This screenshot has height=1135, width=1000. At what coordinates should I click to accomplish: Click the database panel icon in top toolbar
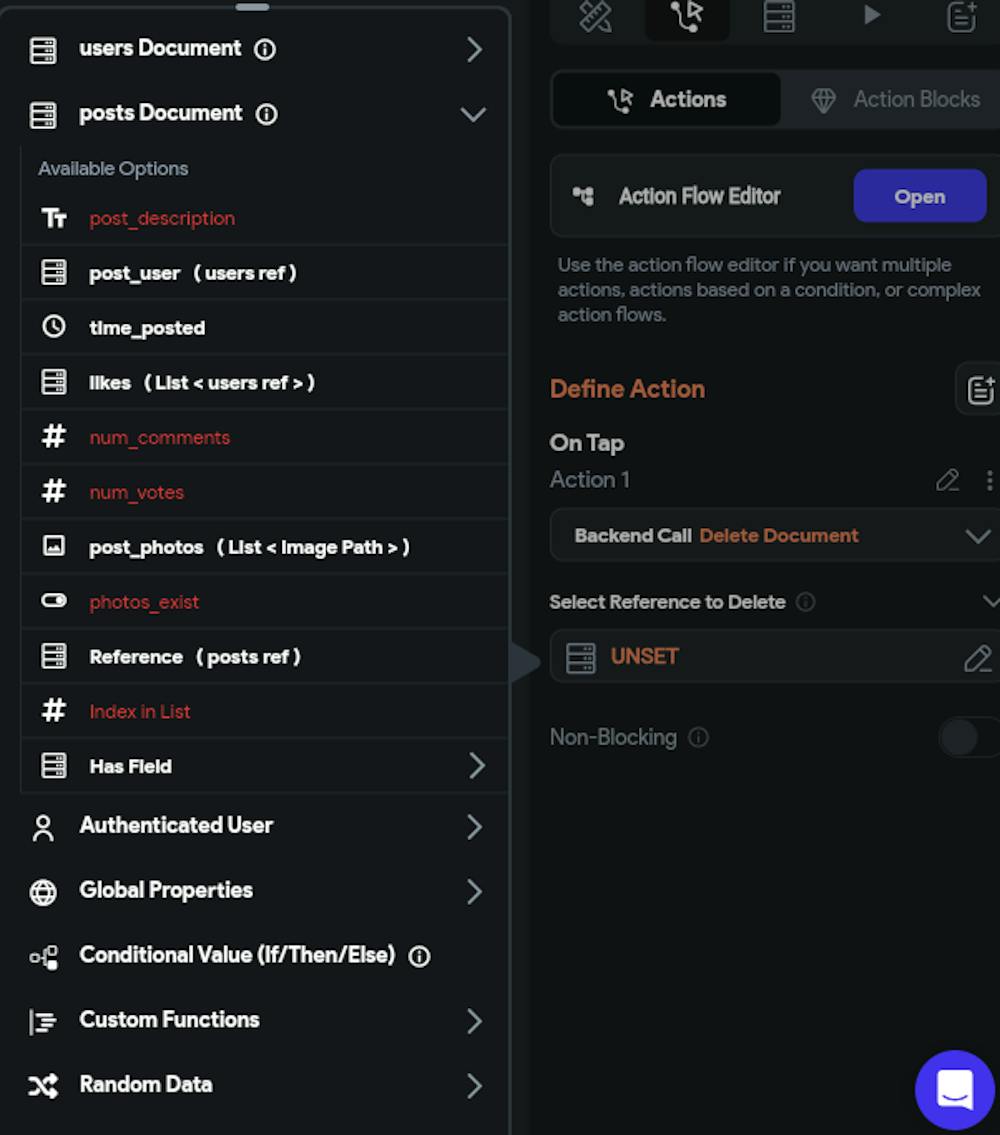779,16
